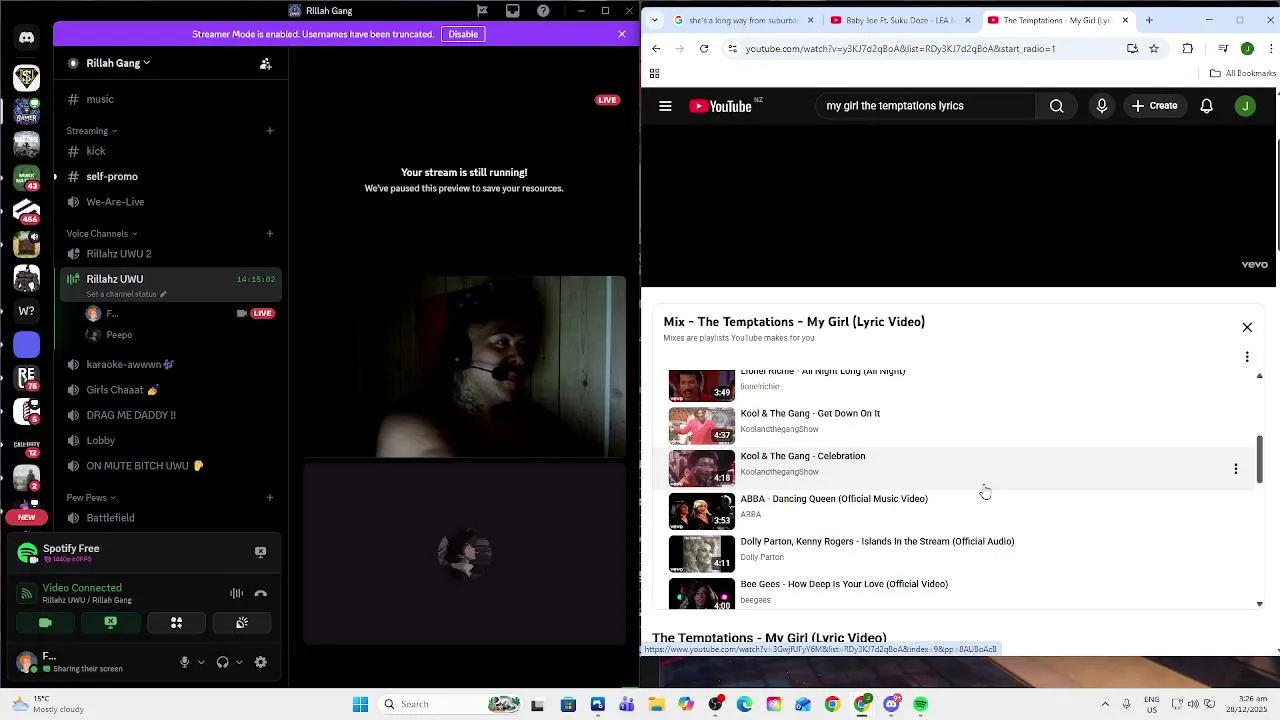Image resolution: width=1280 pixels, height=720 pixels.
Task: Collapse the Voice Channels category
Action: point(101,234)
